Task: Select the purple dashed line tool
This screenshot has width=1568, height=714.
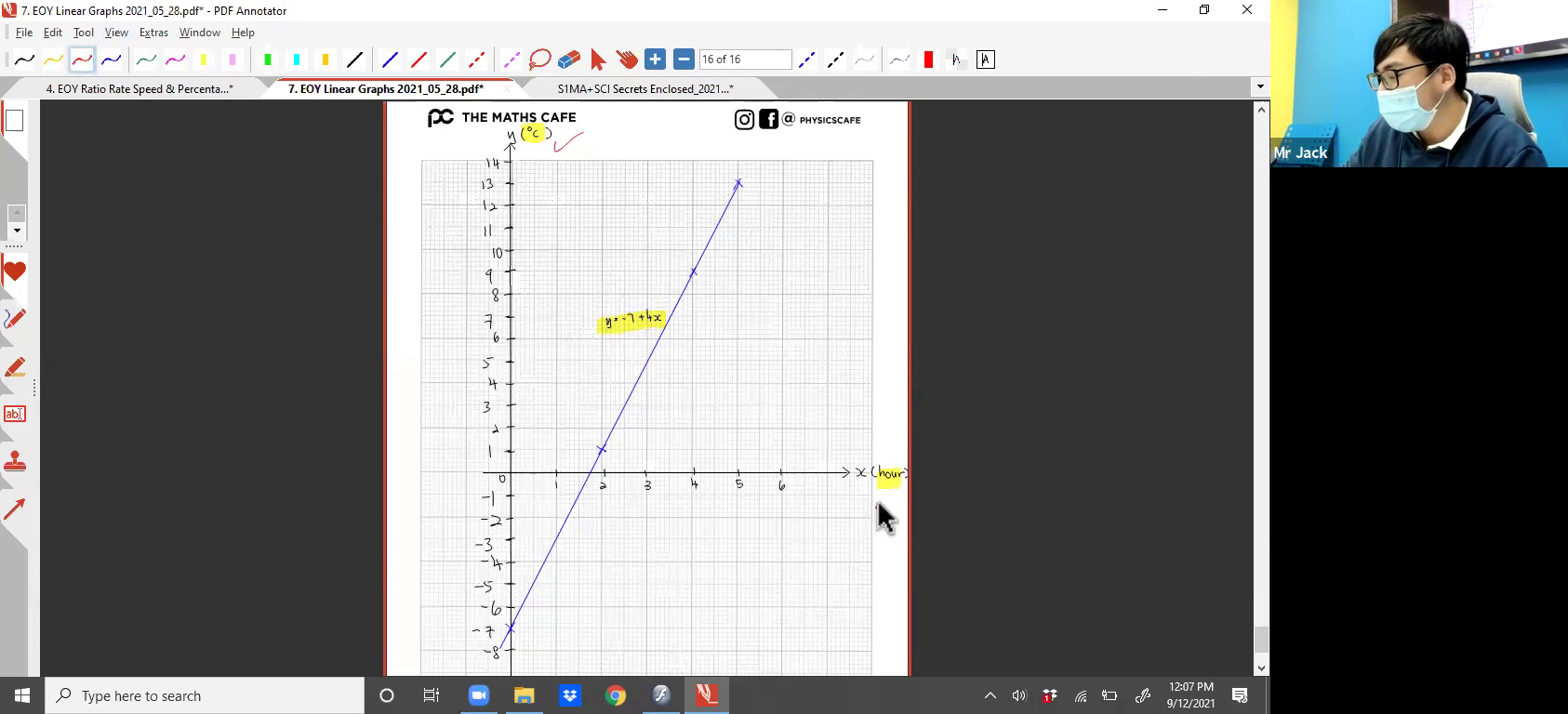Action: 512,59
